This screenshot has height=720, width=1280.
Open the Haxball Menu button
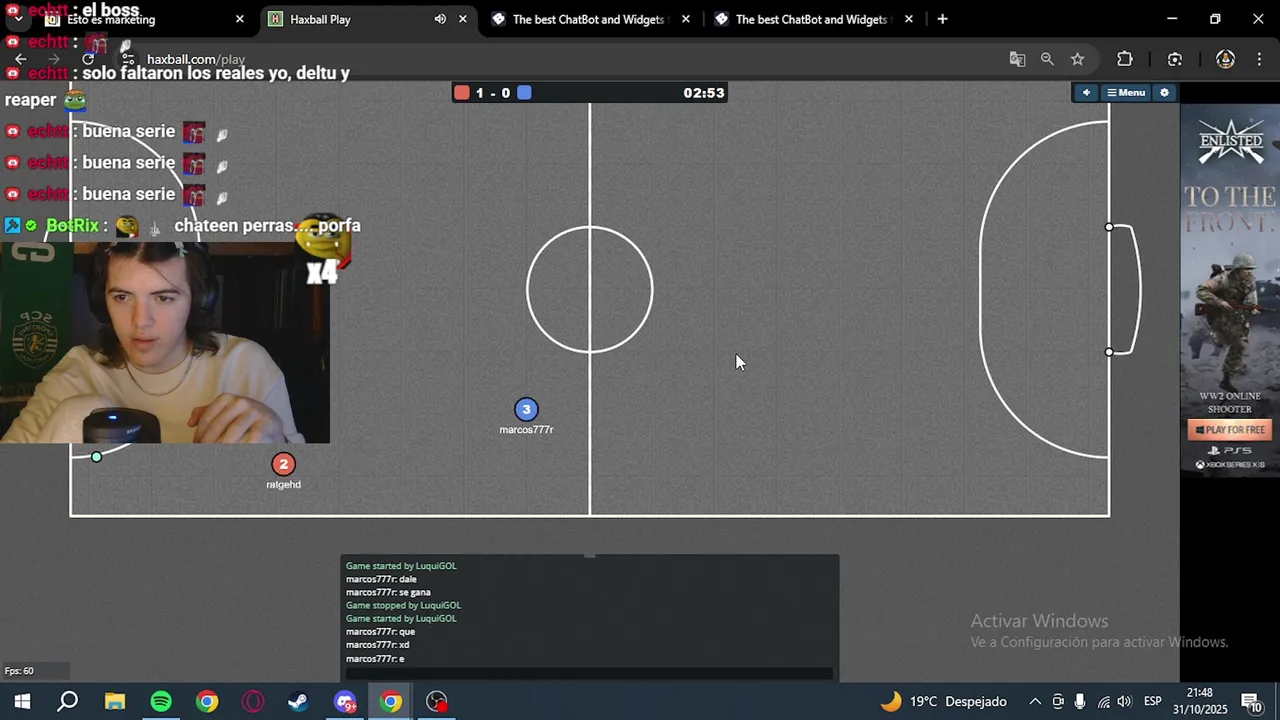coord(1125,93)
